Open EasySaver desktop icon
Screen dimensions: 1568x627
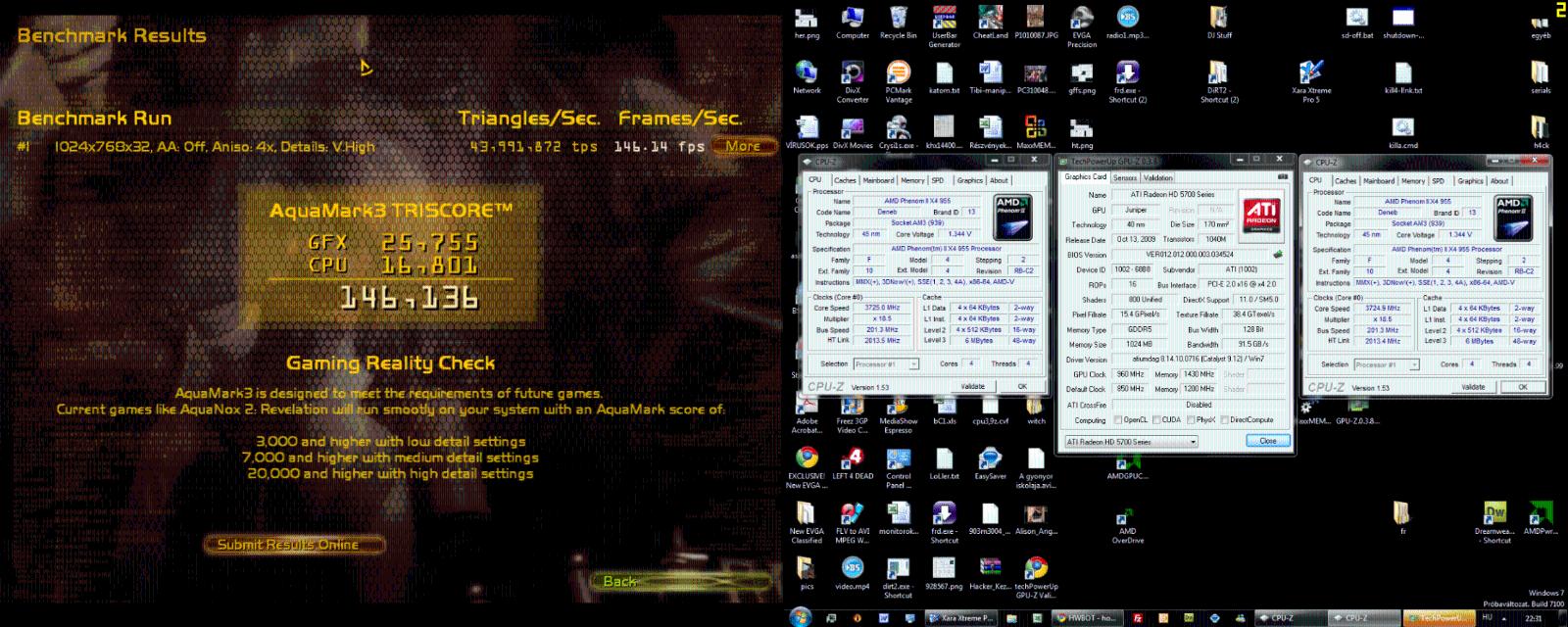[990, 463]
